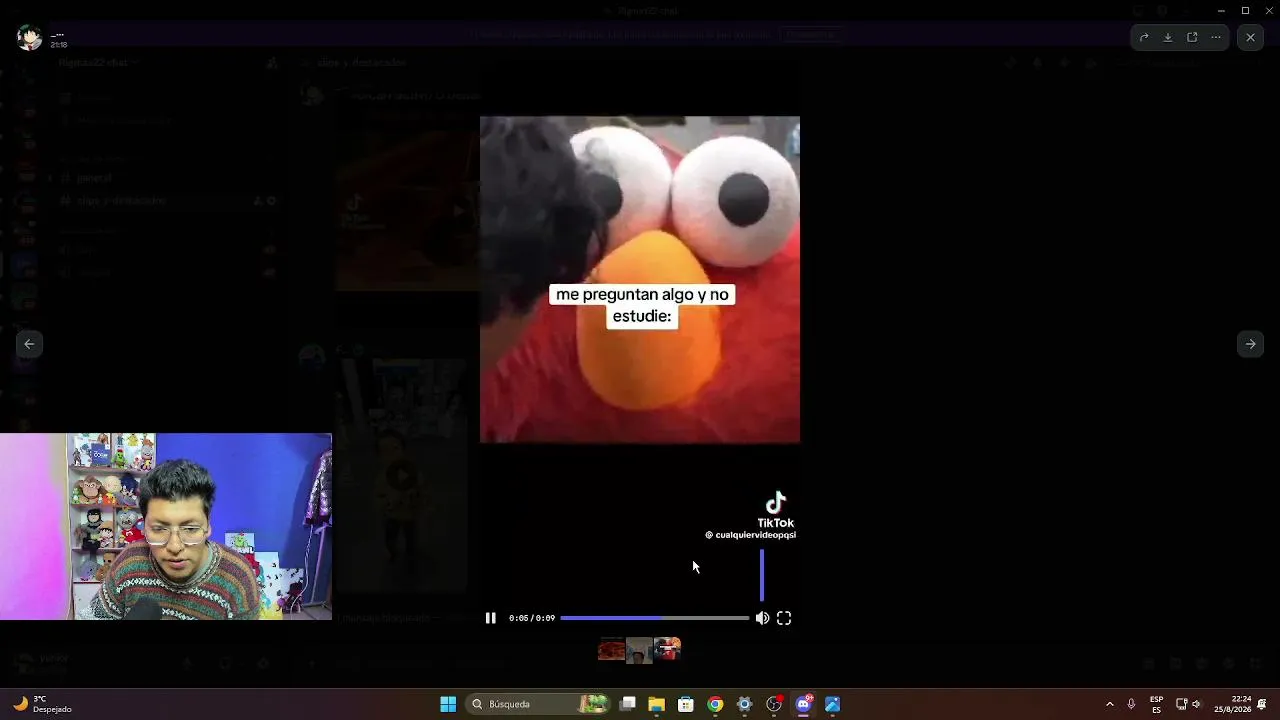Screen dimensions: 1280x720
Task: Close the media viewer overlay
Action: coord(1250,37)
